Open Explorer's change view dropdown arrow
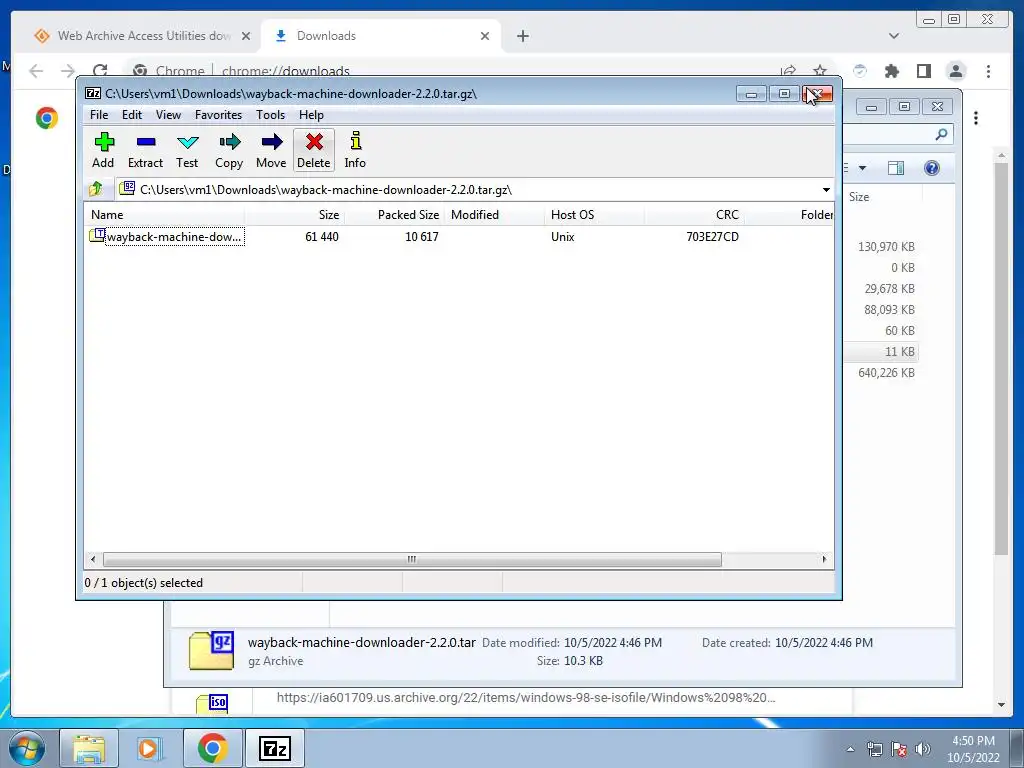Viewport: 1024px width, 768px height. point(862,168)
